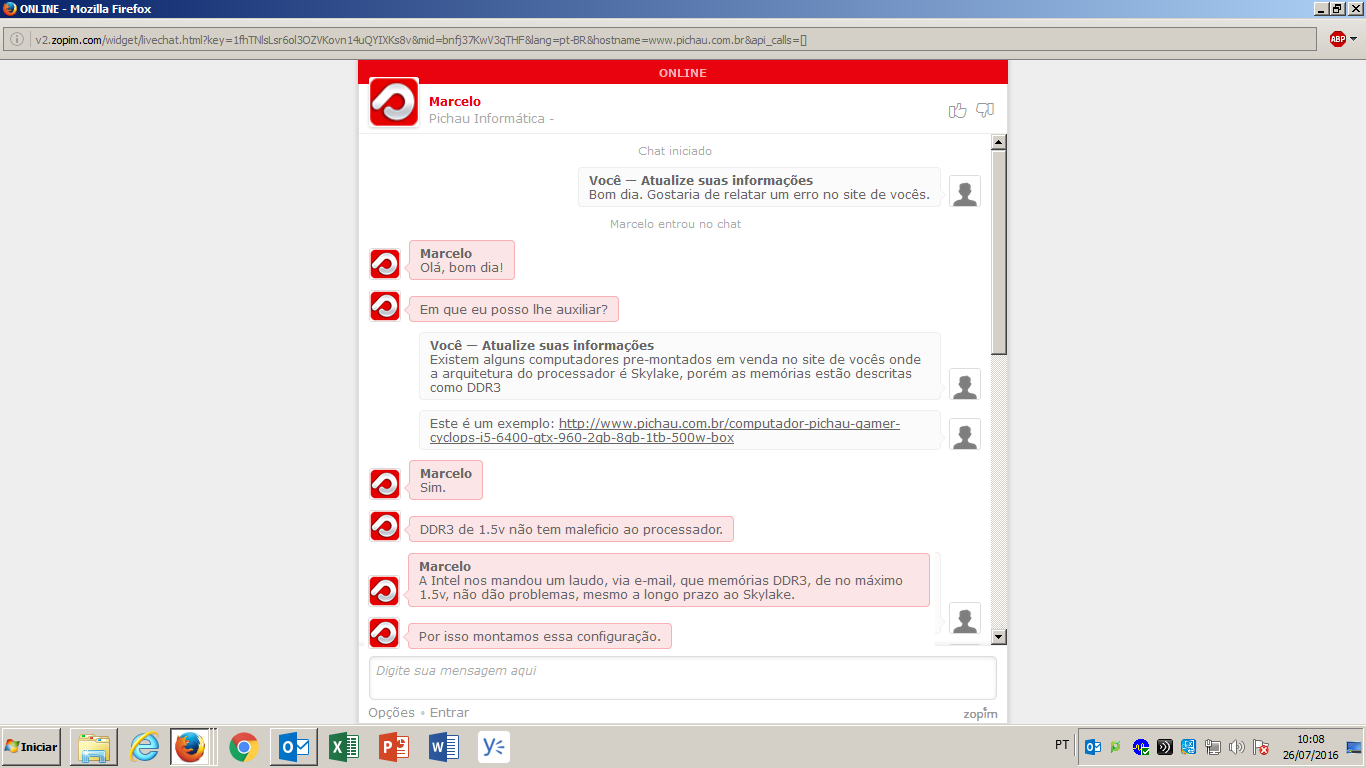Click the 'Digite sua mensagem aqui' message field
This screenshot has width=1366, height=768.
683,678
